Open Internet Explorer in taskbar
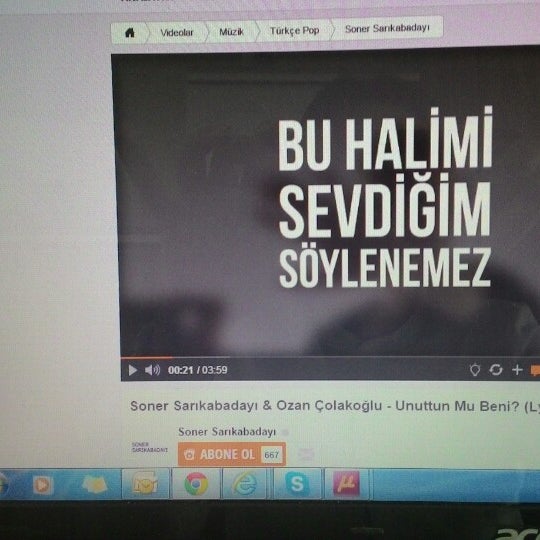 [x=245, y=484]
